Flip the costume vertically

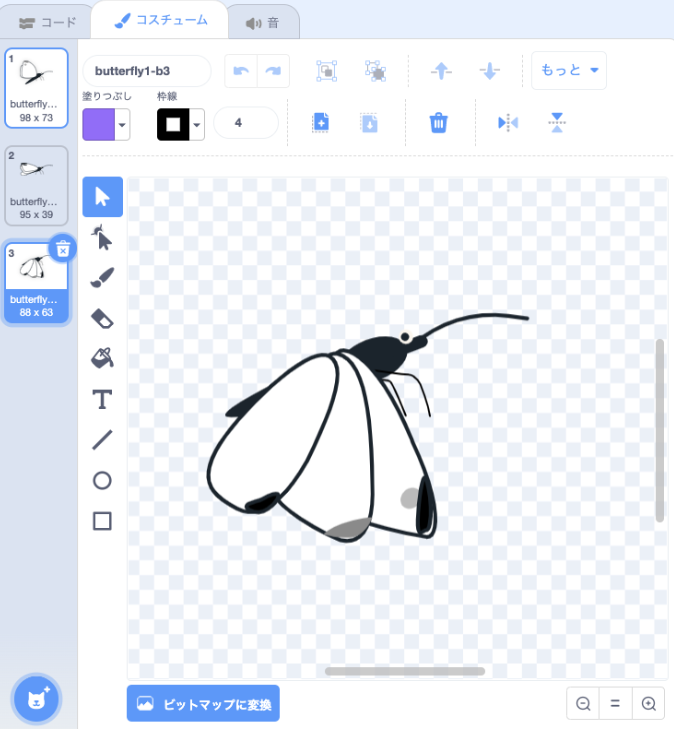click(x=557, y=123)
